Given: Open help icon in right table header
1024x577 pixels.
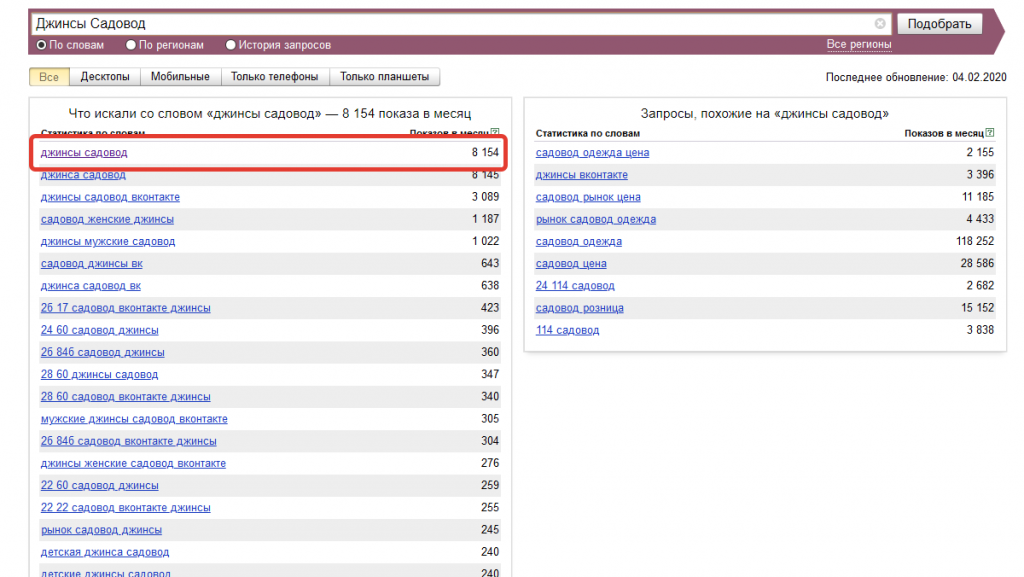Looking at the screenshot, I should (x=990, y=133).
